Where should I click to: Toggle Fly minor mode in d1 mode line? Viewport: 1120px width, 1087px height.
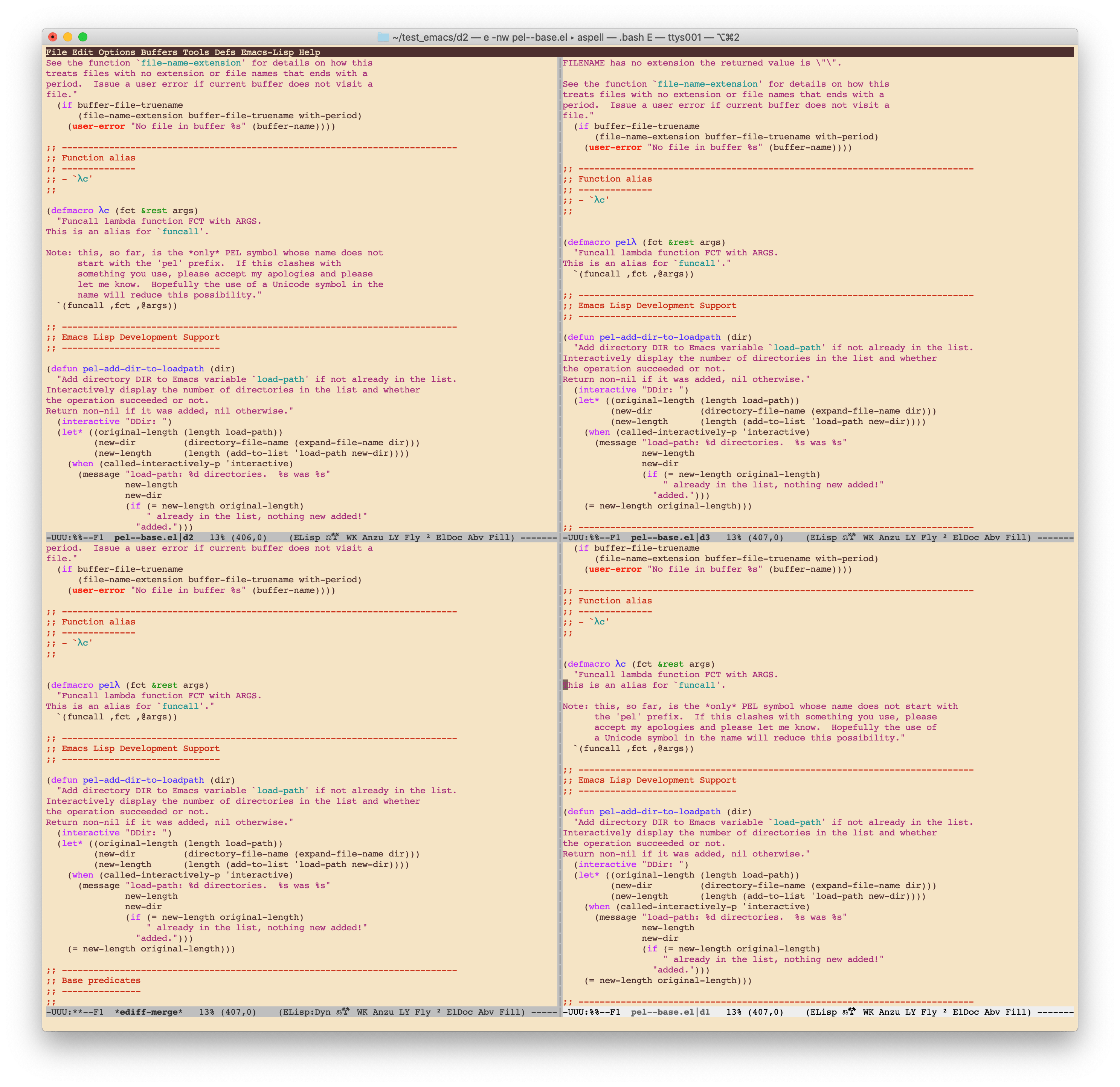(929, 1012)
